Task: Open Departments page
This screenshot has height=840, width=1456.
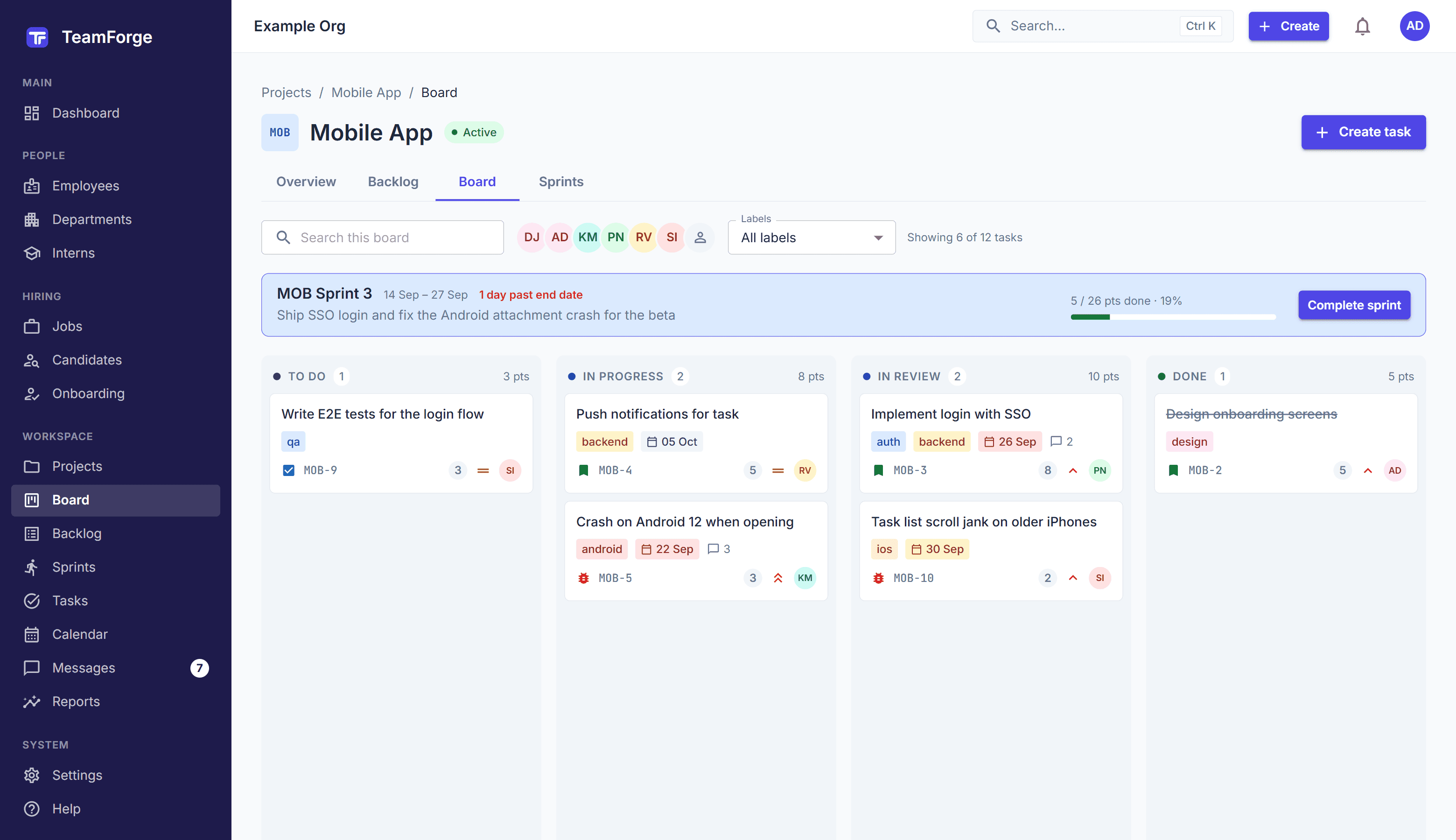Action: click(115, 219)
